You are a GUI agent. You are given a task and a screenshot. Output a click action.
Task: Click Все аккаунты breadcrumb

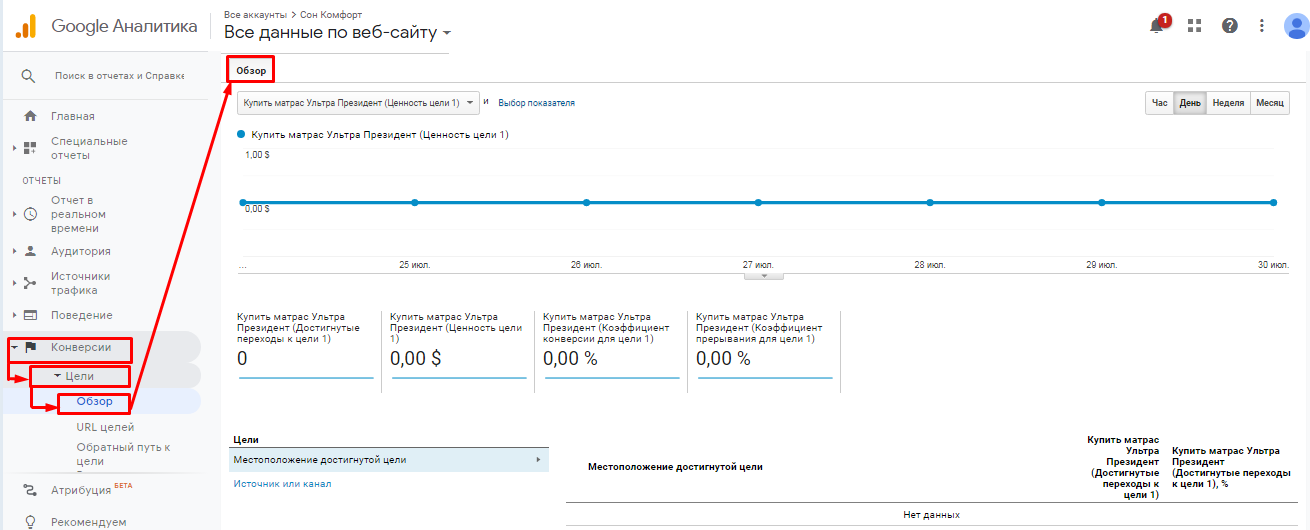click(254, 14)
